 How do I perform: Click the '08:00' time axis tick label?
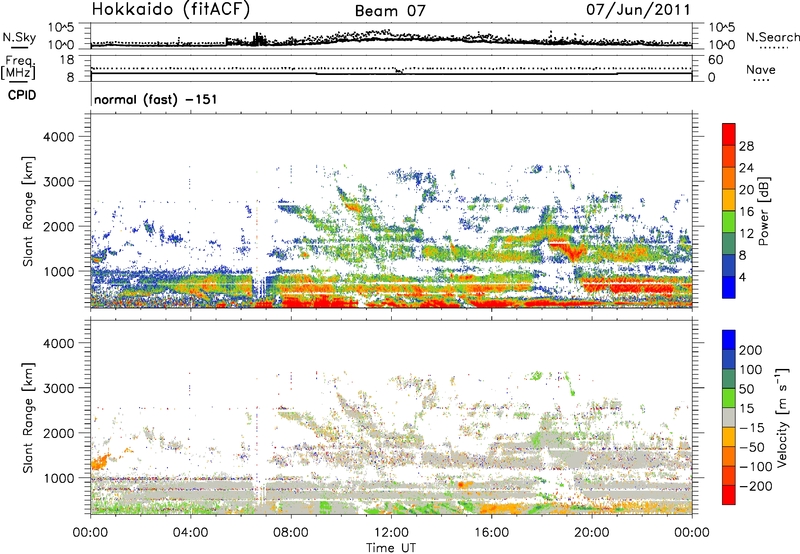(291, 533)
